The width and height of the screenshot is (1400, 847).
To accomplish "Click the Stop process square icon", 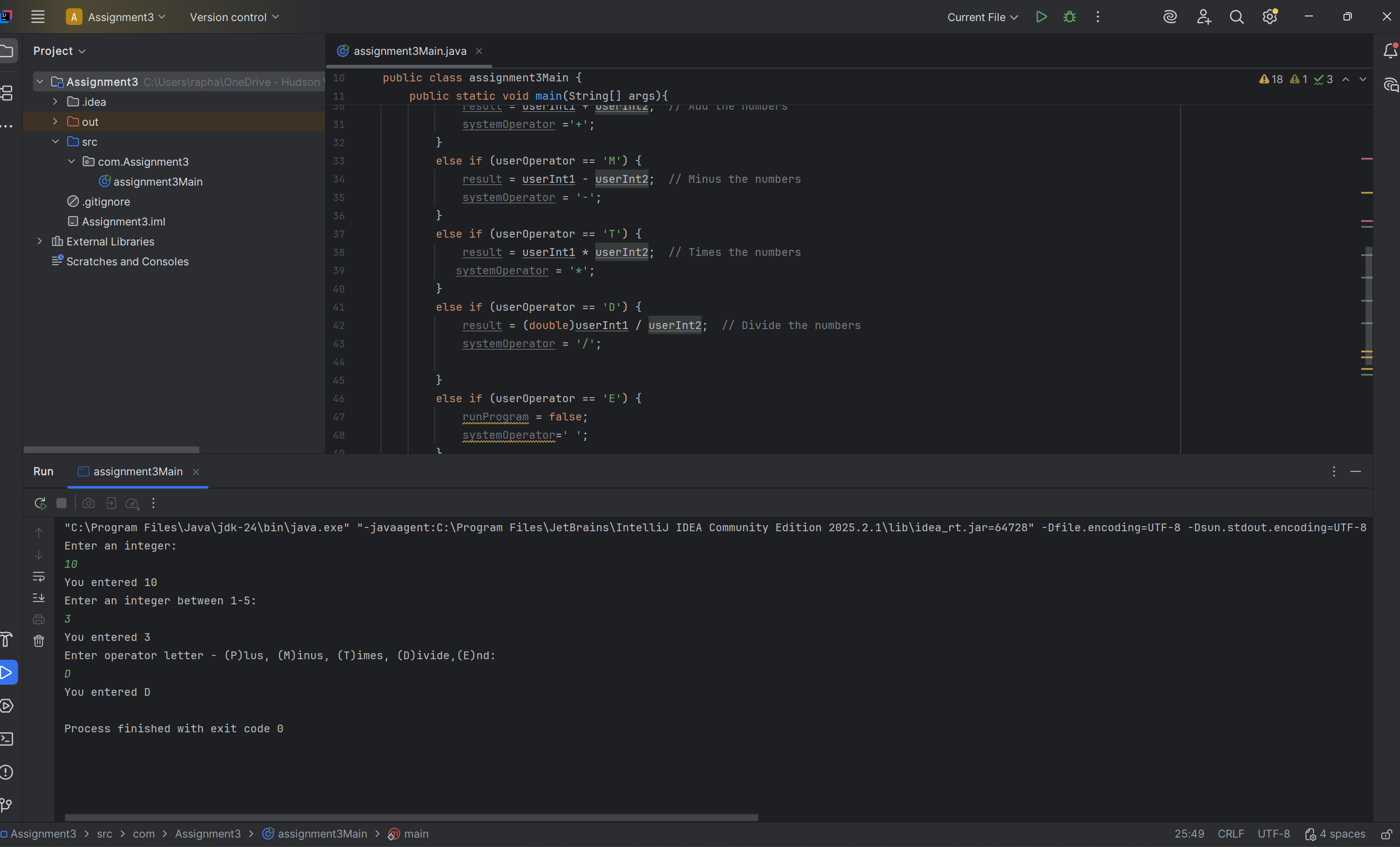I will (62, 503).
